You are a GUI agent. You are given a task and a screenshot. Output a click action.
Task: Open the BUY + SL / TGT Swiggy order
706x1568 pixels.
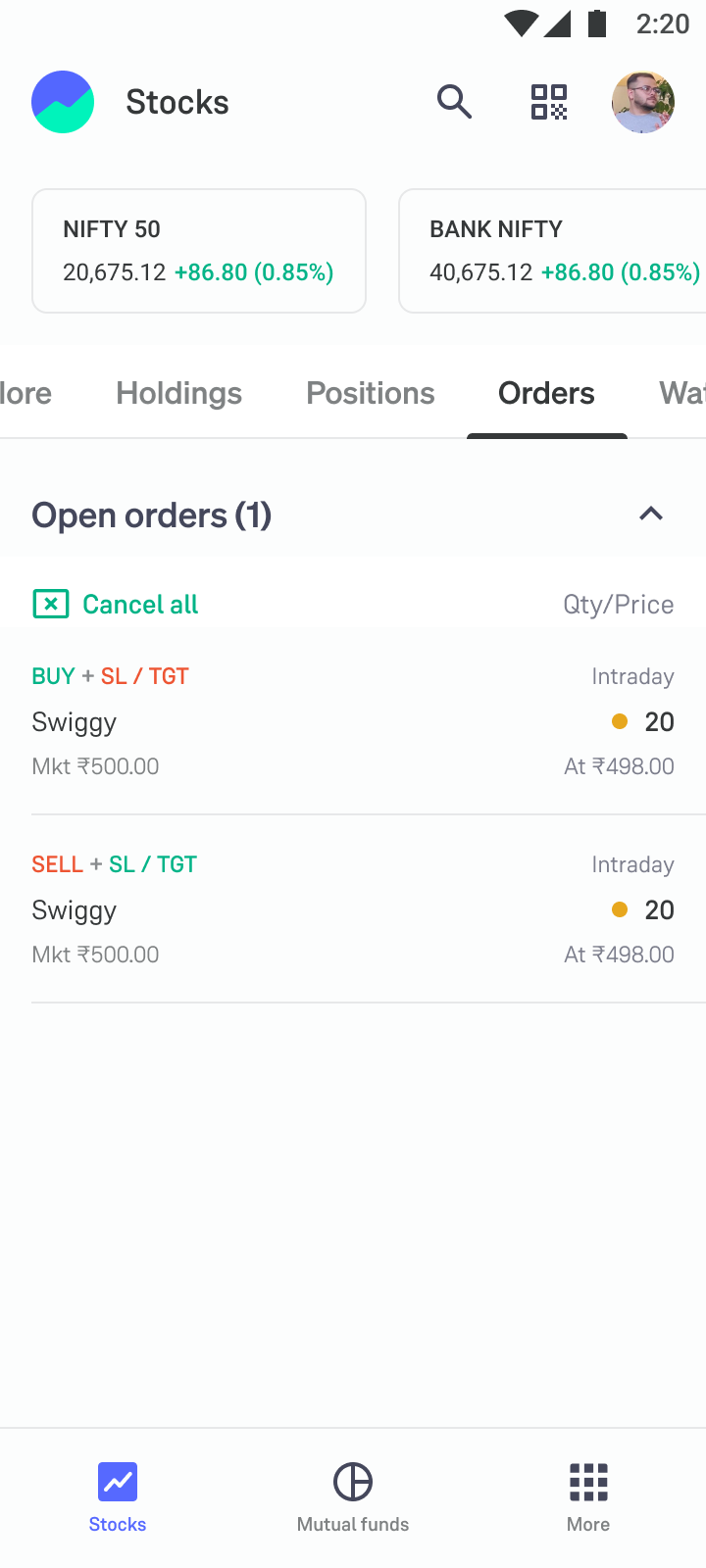pos(353,721)
